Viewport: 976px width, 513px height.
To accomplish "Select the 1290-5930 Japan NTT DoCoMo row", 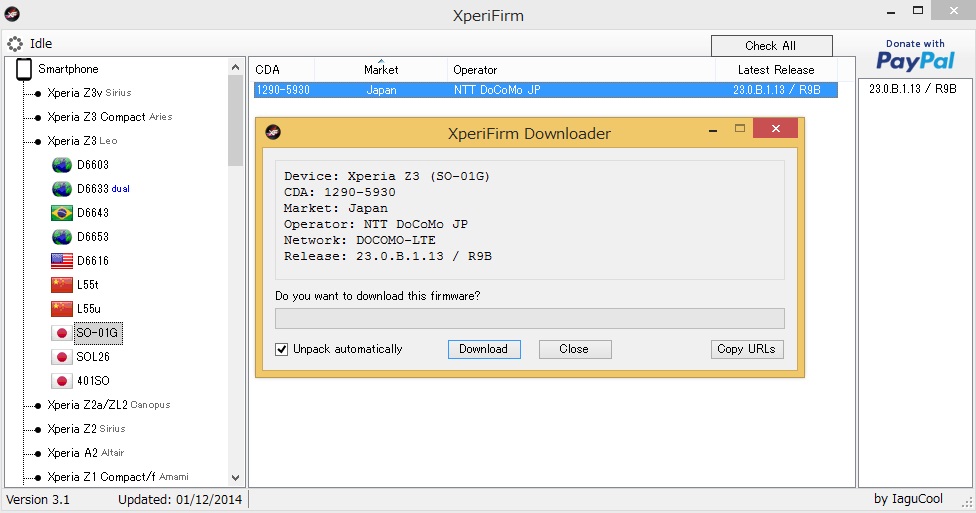I will pyautogui.click(x=545, y=90).
